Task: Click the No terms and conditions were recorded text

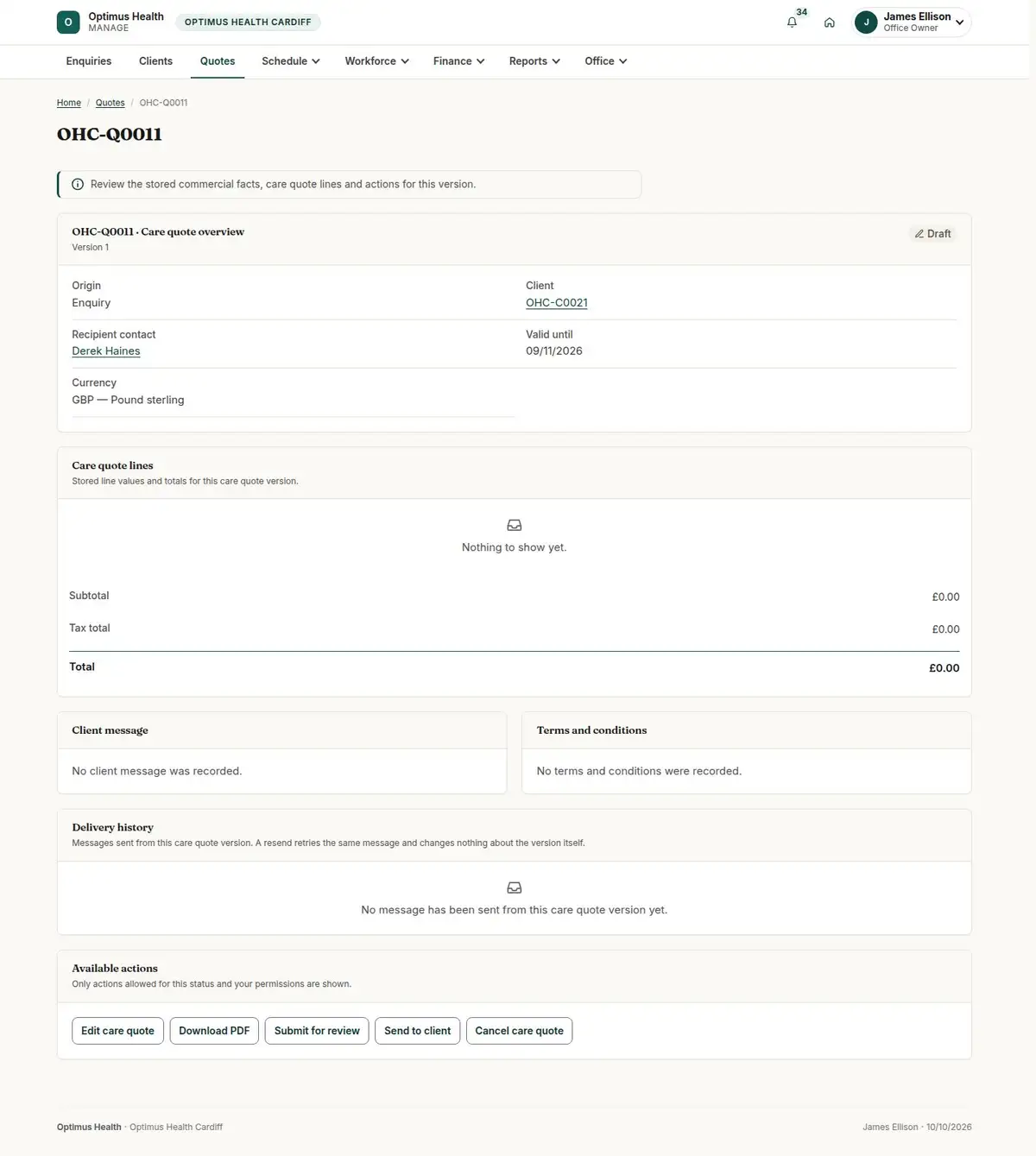Action: [x=639, y=771]
